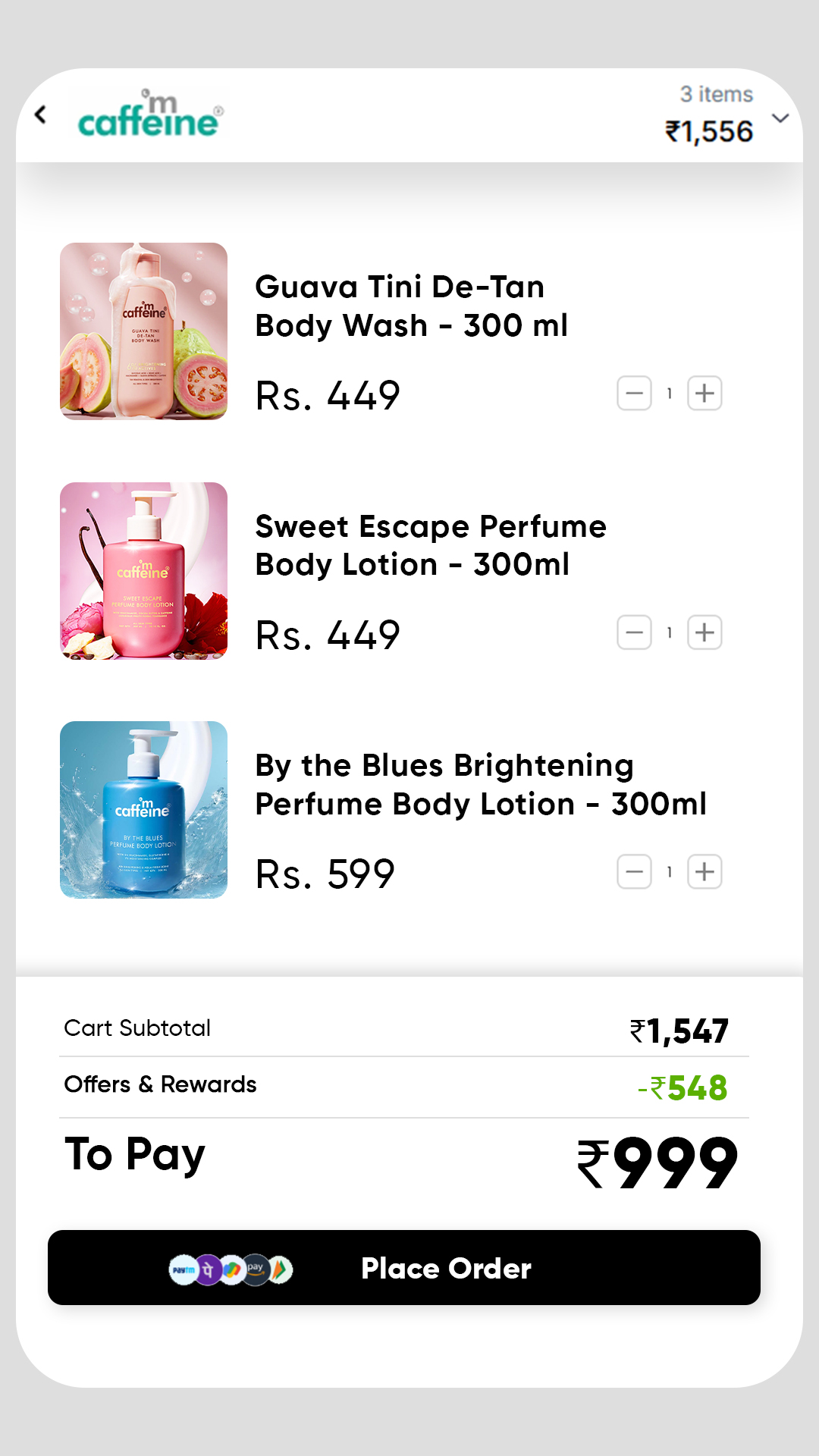
Task: Select Guava Tini De-Tan Body Wash title
Action: click(411, 306)
